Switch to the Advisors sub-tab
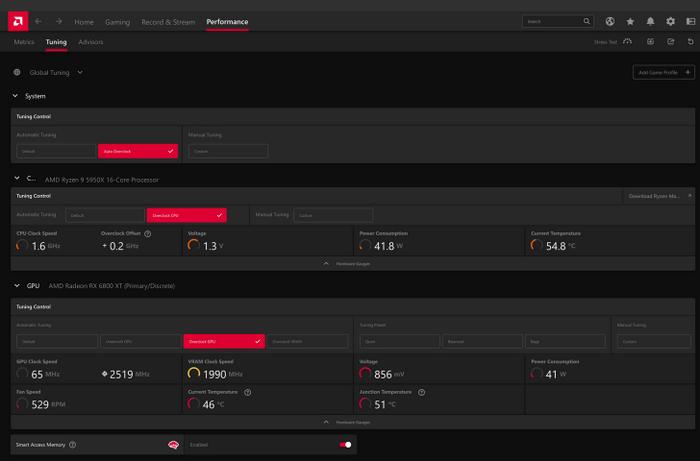 coord(91,42)
